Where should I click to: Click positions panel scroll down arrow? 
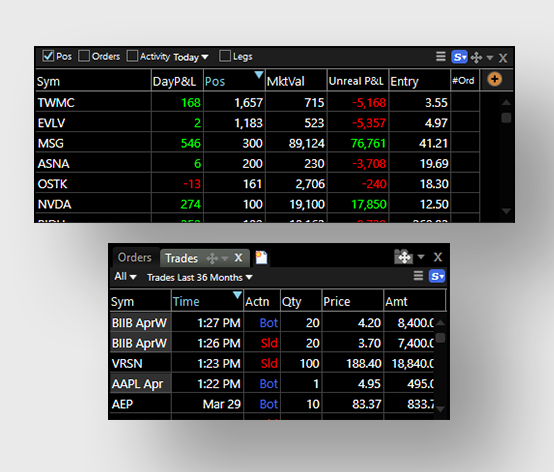[x=506, y=211]
